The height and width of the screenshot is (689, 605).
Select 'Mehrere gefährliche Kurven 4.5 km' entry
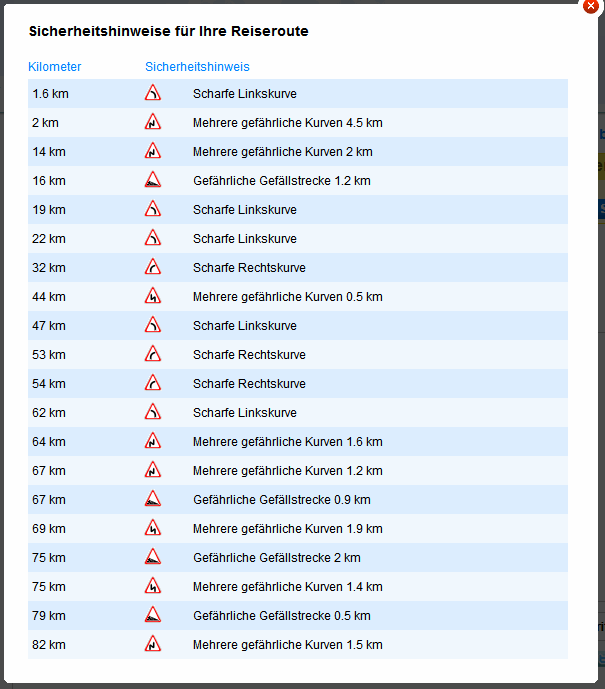(x=287, y=123)
